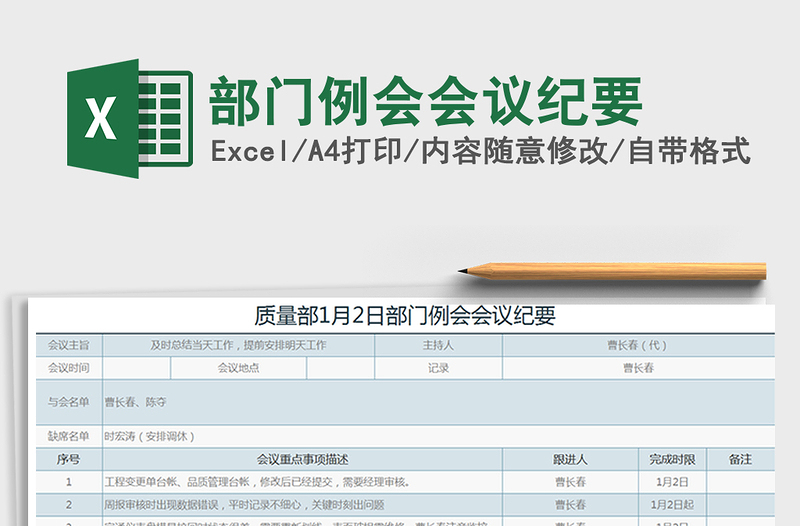Select the 会议地点 label cell

[x=238, y=368]
